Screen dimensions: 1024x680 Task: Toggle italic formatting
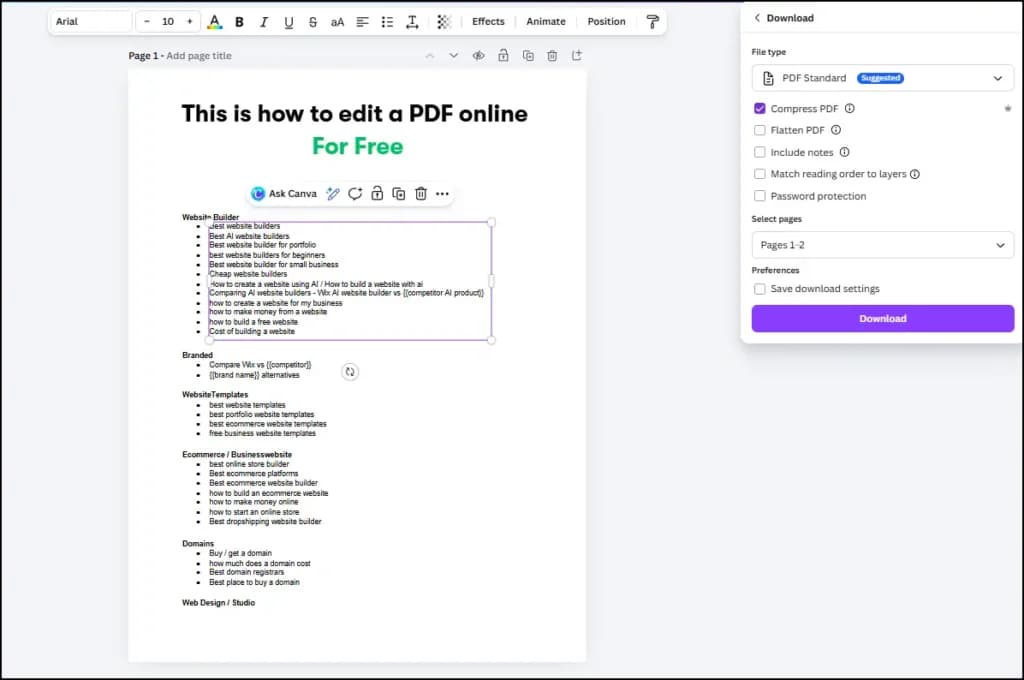(264, 22)
